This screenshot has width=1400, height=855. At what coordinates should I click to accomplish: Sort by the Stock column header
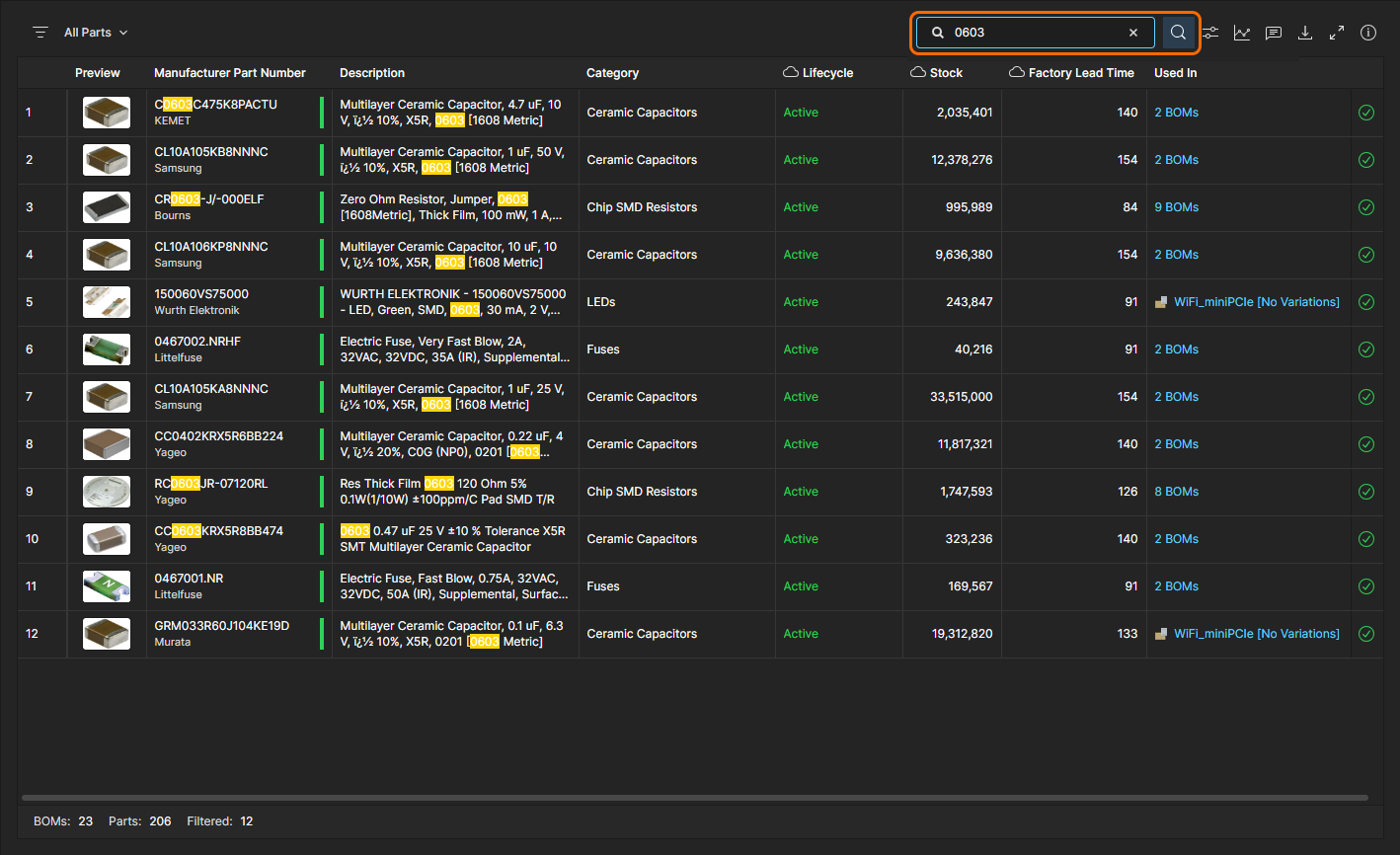(946, 73)
